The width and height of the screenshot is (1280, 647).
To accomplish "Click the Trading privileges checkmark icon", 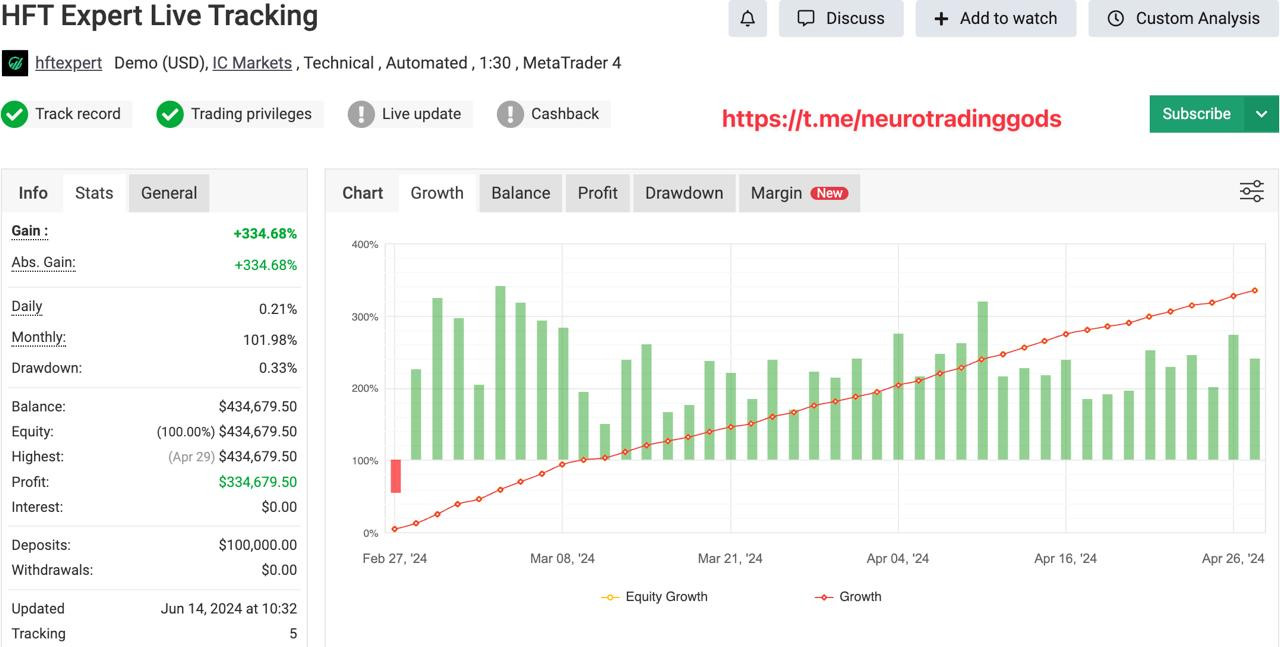I will [170, 114].
